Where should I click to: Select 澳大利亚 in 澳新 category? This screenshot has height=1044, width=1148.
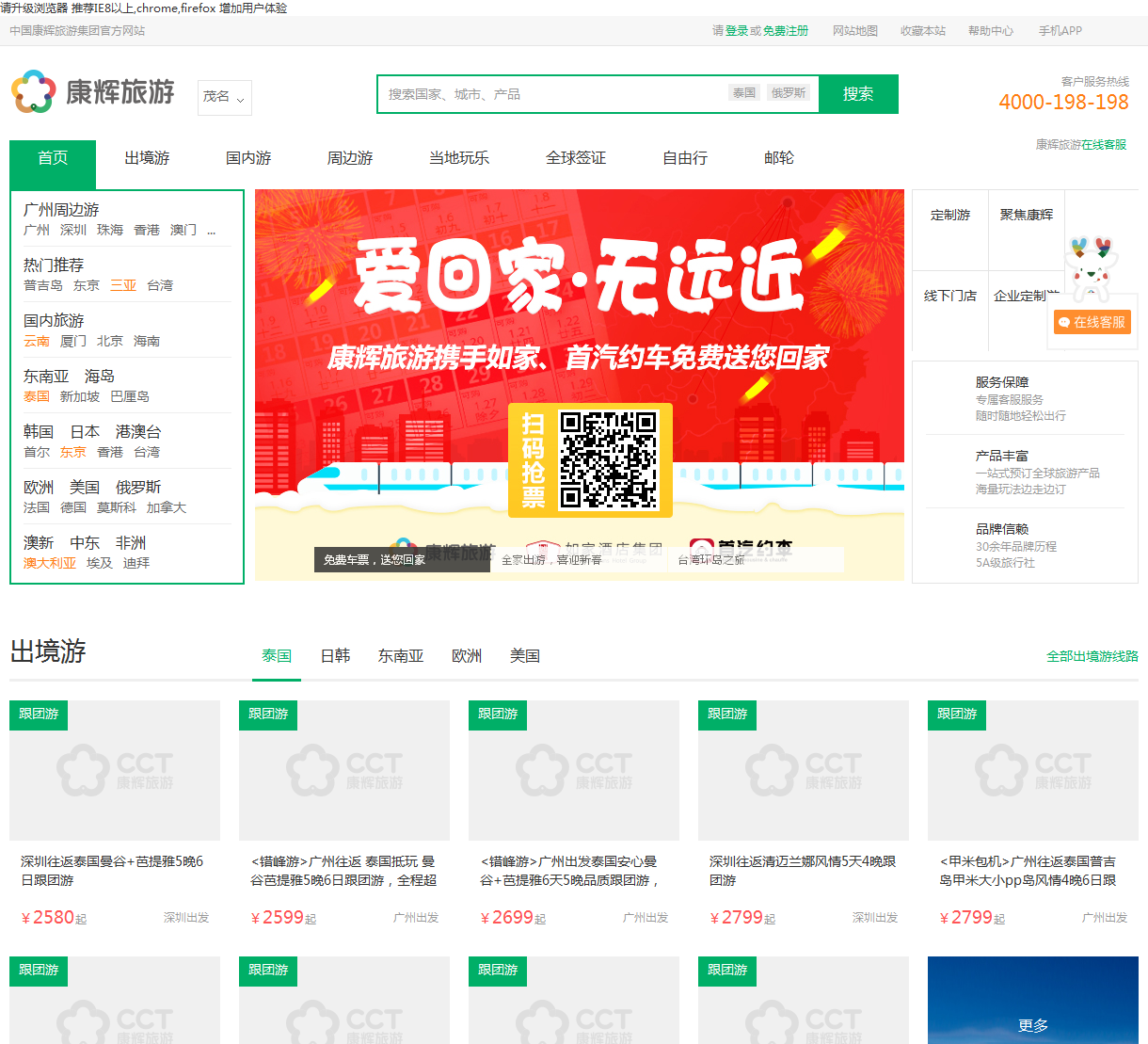(50, 563)
